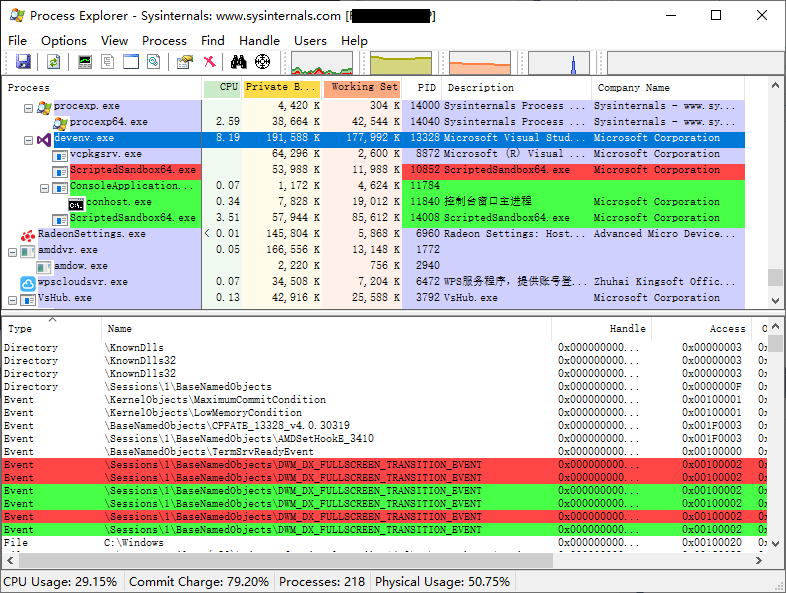Select the \KnownDlls directory handle row
The height and width of the screenshot is (593, 786).
click(384, 347)
